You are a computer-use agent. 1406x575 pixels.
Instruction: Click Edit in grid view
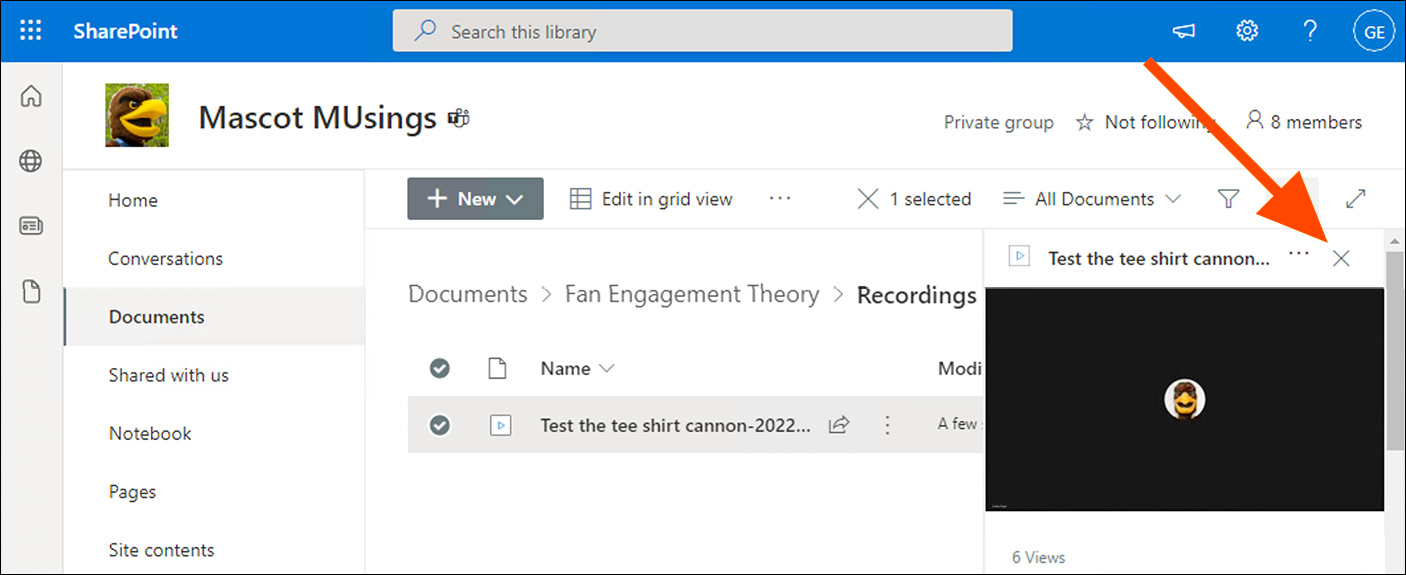tap(651, 199)
